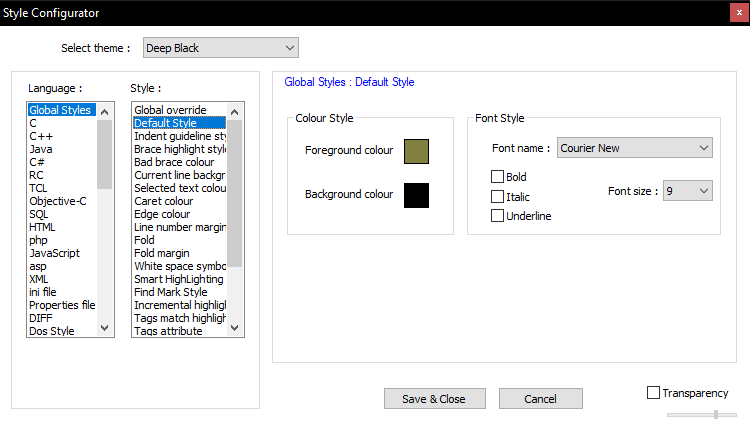Select Incremental highlight style
Screen dimensions: 750x426
click(x=179, y=305)
